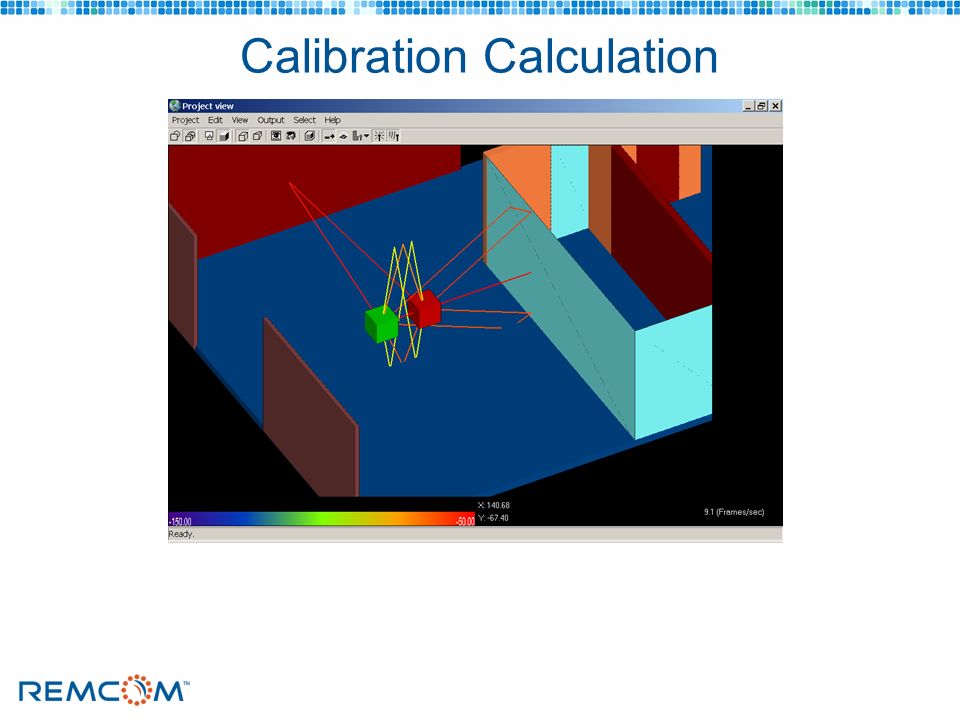The width and height of the screenshot is (960, 720).
Task: Click the green transmitter cube in the scene
Action: [381, 323]
